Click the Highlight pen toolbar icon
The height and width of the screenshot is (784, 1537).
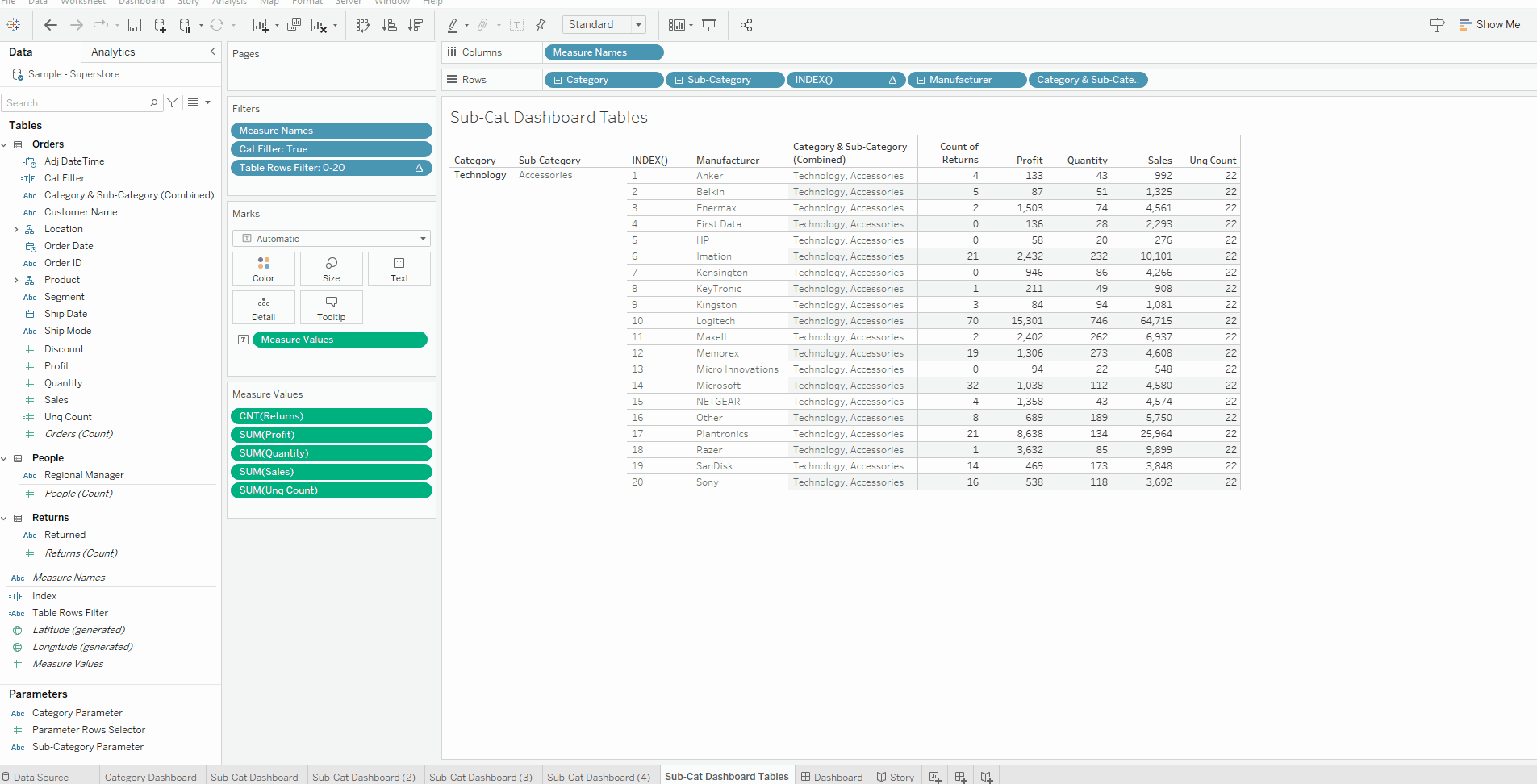454,25
